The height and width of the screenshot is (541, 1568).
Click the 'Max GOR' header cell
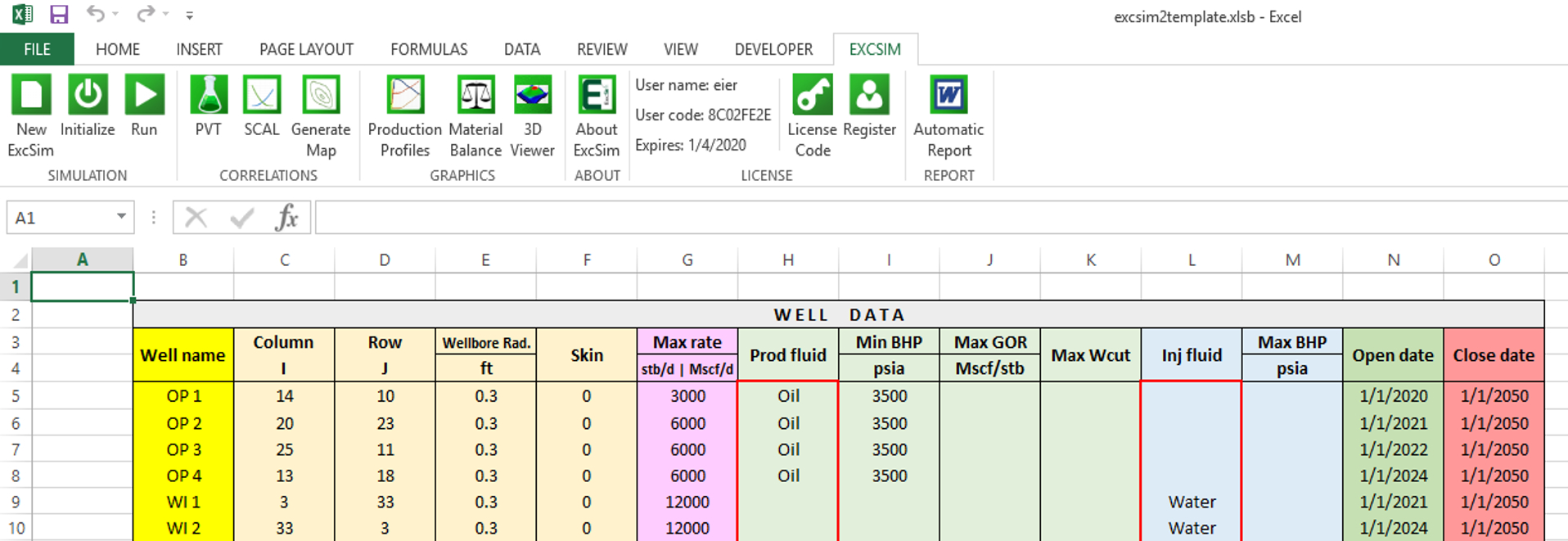[990, 342]
